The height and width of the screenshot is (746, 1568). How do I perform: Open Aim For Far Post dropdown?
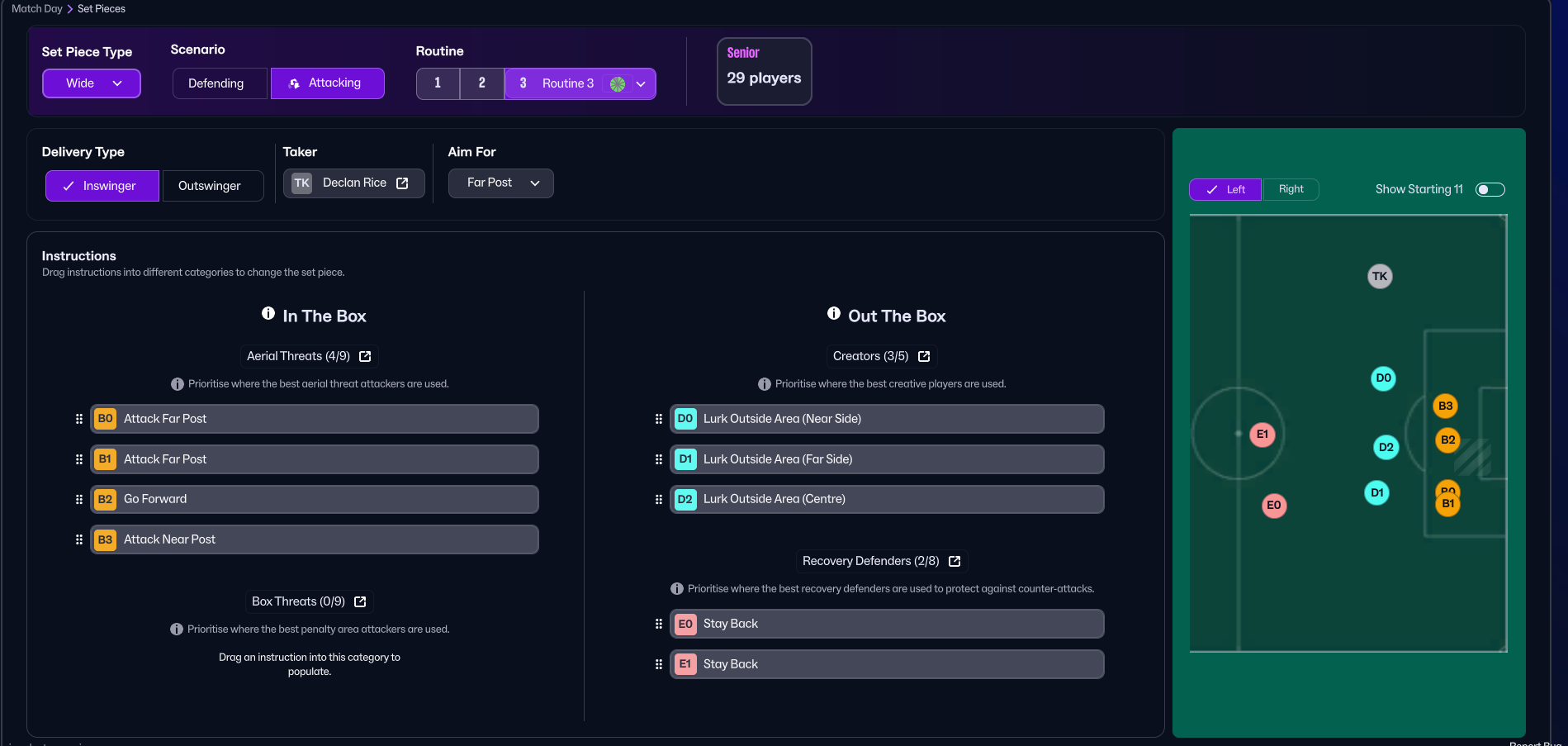[500, 183]
